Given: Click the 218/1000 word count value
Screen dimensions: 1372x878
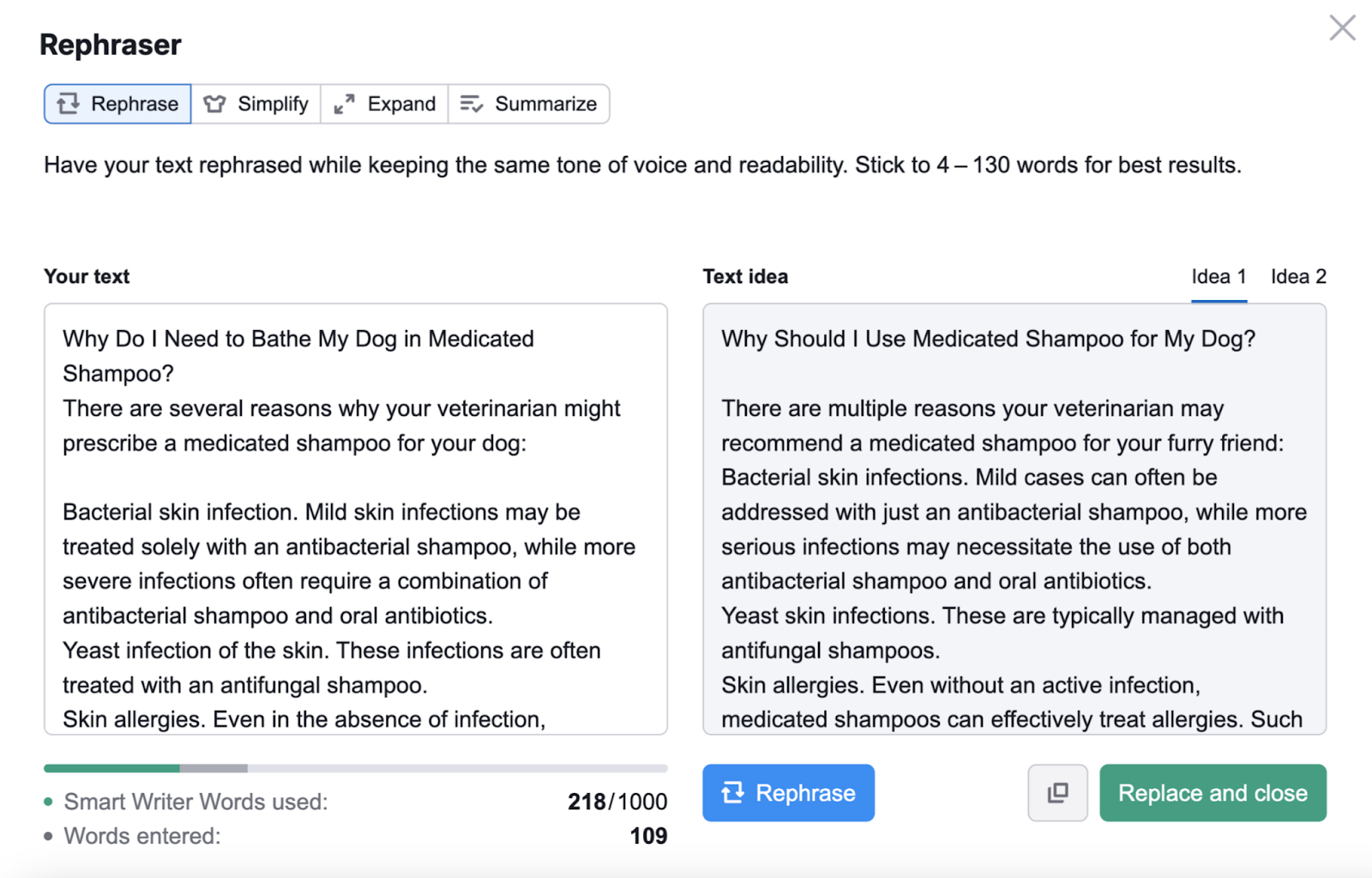Looking at the screenshot, I should click(617, 801).
